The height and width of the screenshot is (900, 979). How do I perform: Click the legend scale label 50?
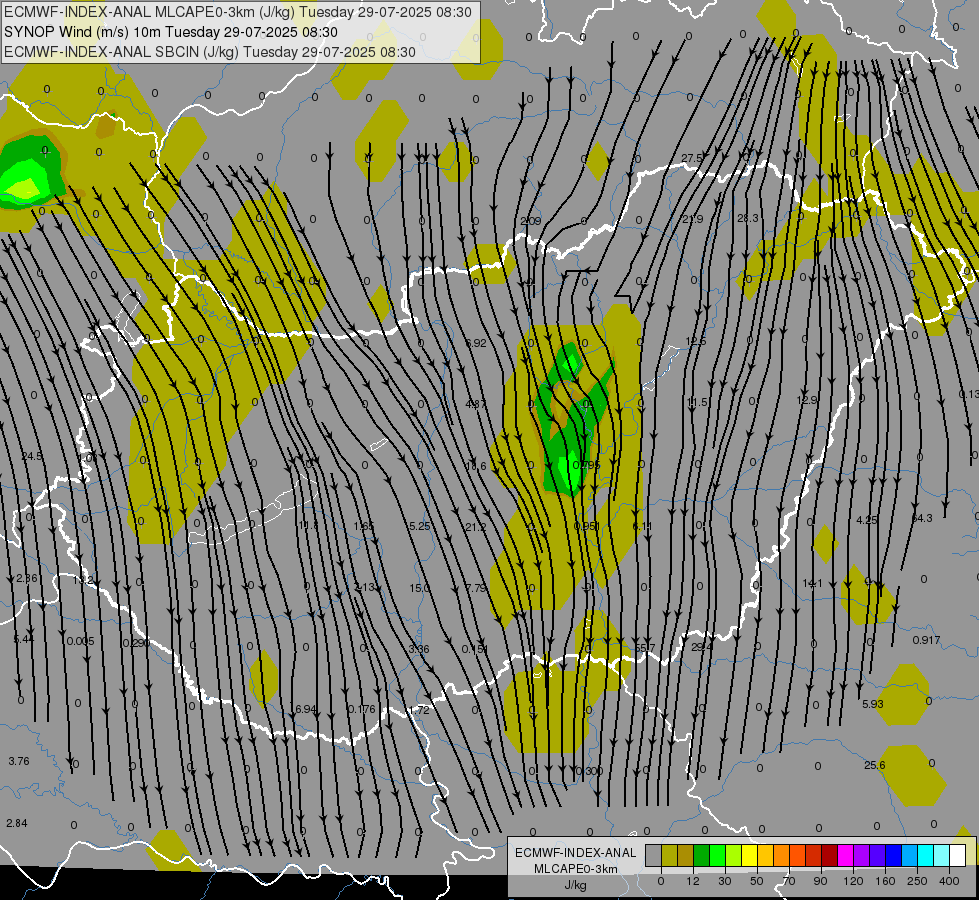[757, 881]
